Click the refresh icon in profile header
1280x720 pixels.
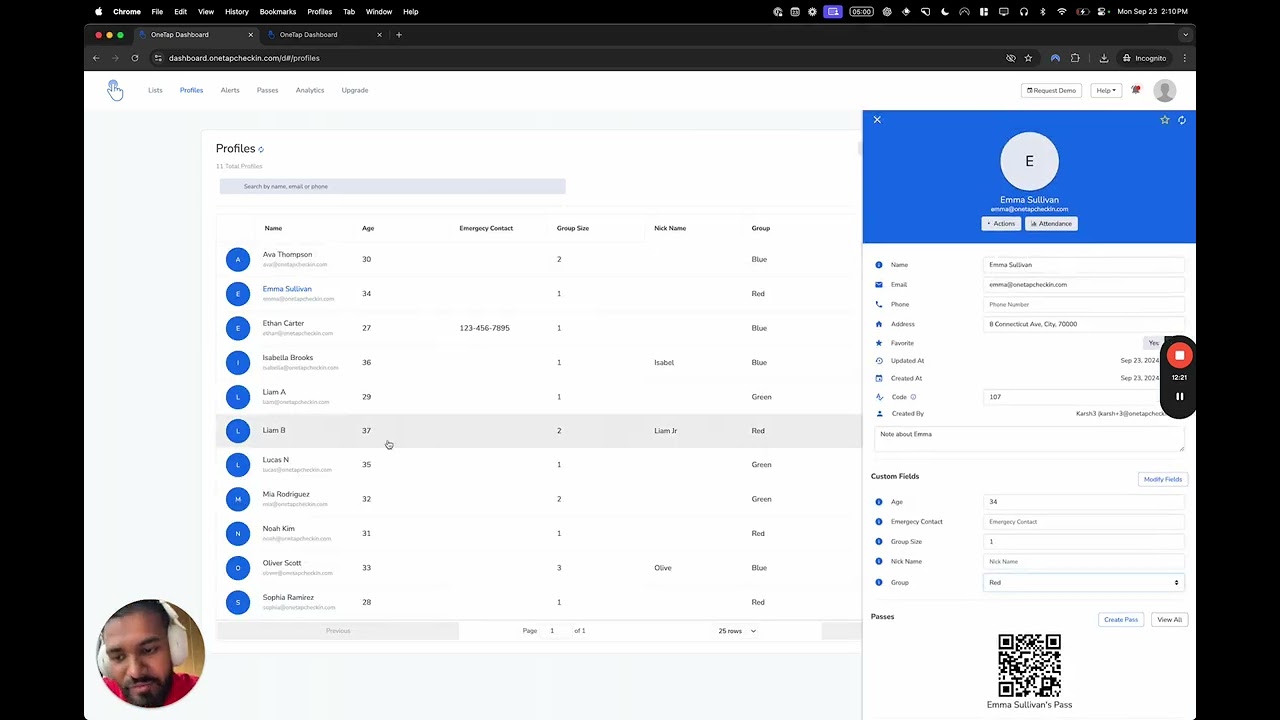coord(1182,120)
